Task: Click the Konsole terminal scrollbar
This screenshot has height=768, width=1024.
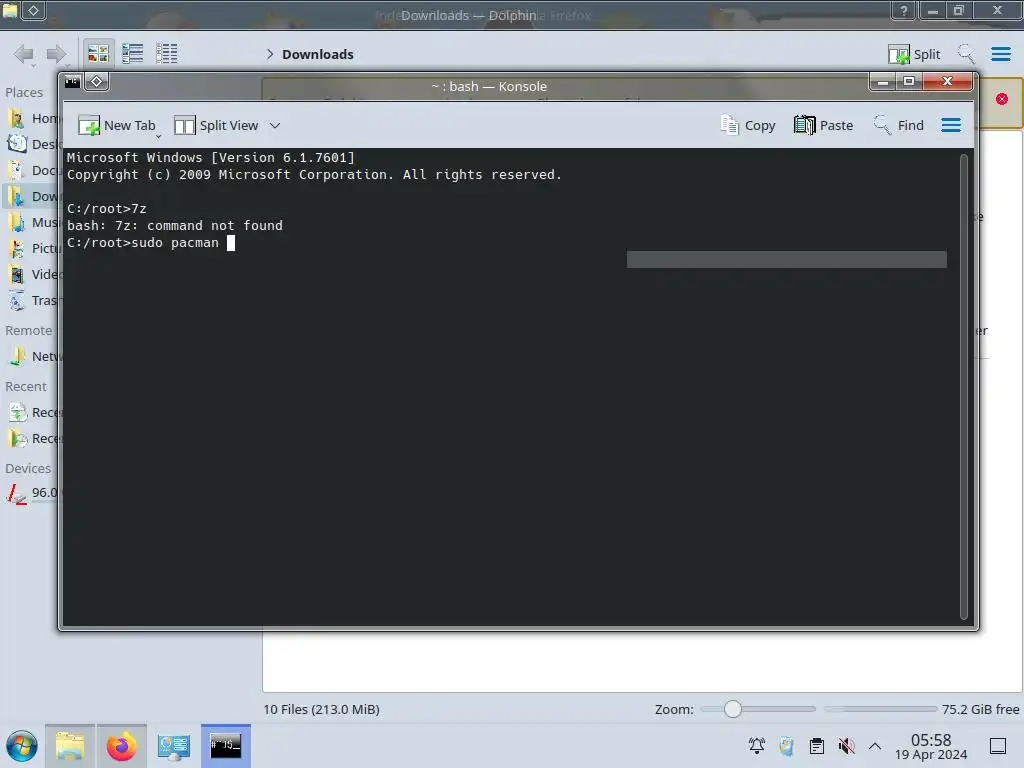Action: tap(963, 387)
